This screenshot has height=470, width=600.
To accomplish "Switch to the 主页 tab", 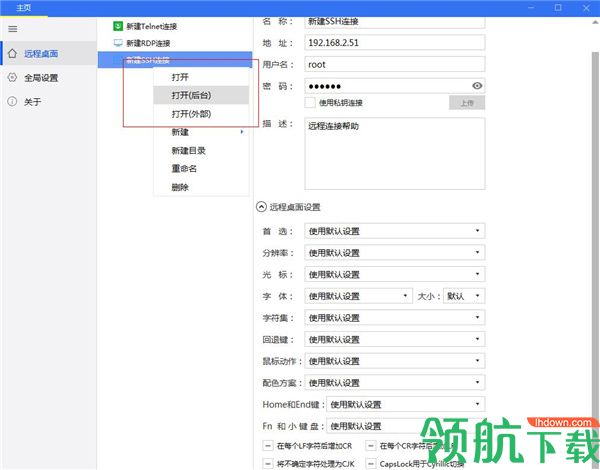I will [x=24, y=8].
